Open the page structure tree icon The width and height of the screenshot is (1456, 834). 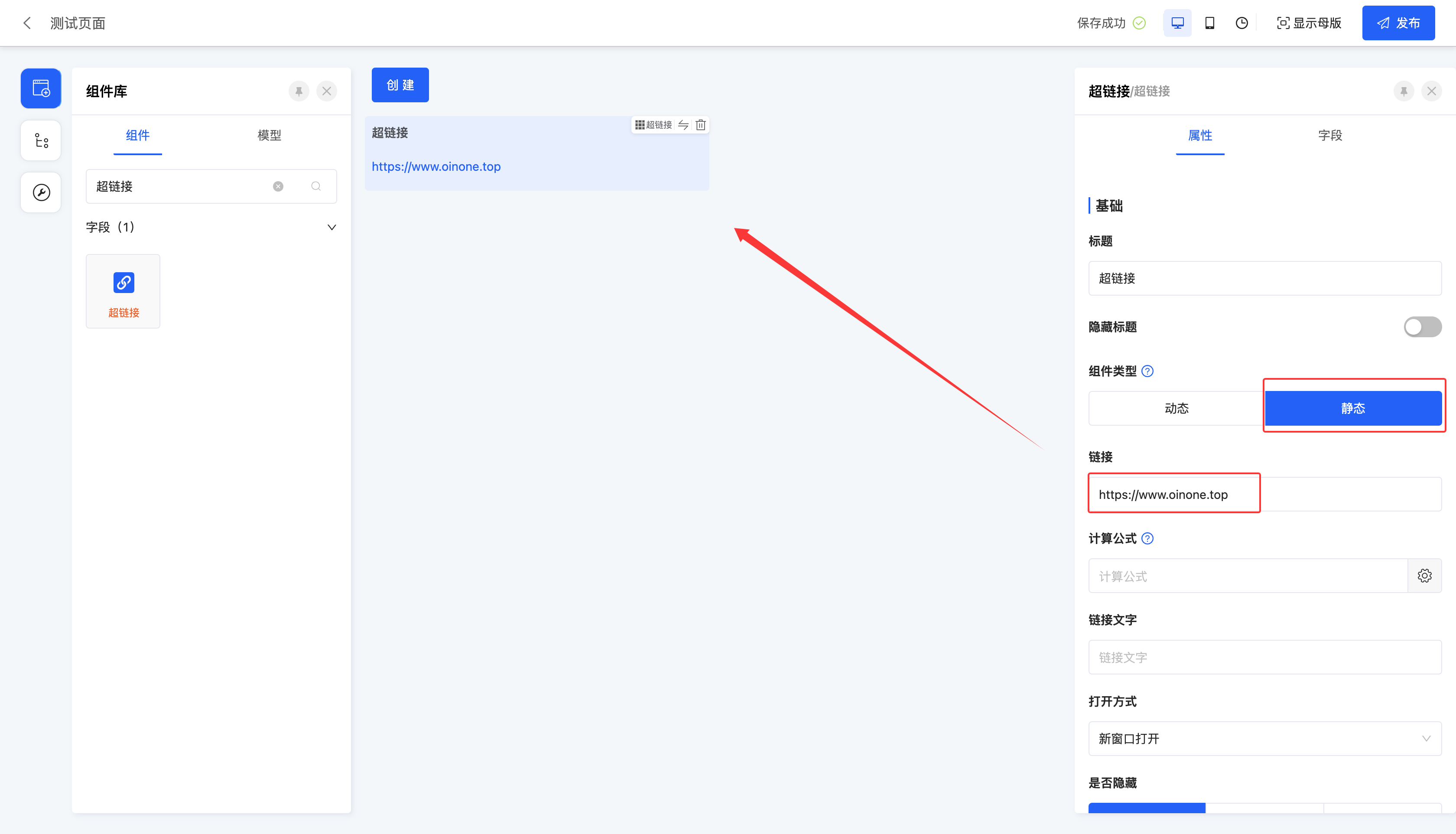click(41, 140)
